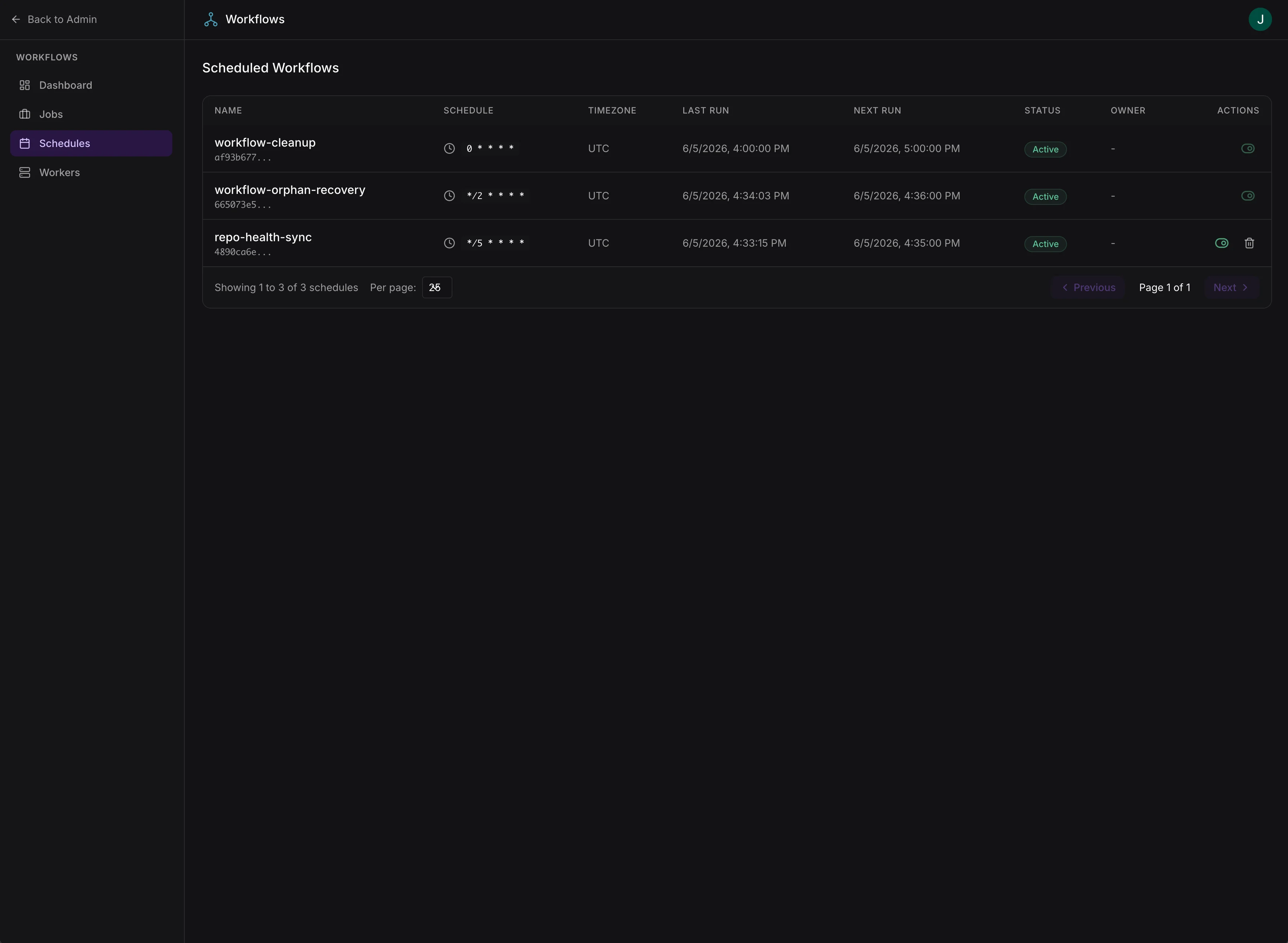This screenshot has height=943, width=1288.
Task: Click the OWNER column header
Action: click(x=1128, y=111)
